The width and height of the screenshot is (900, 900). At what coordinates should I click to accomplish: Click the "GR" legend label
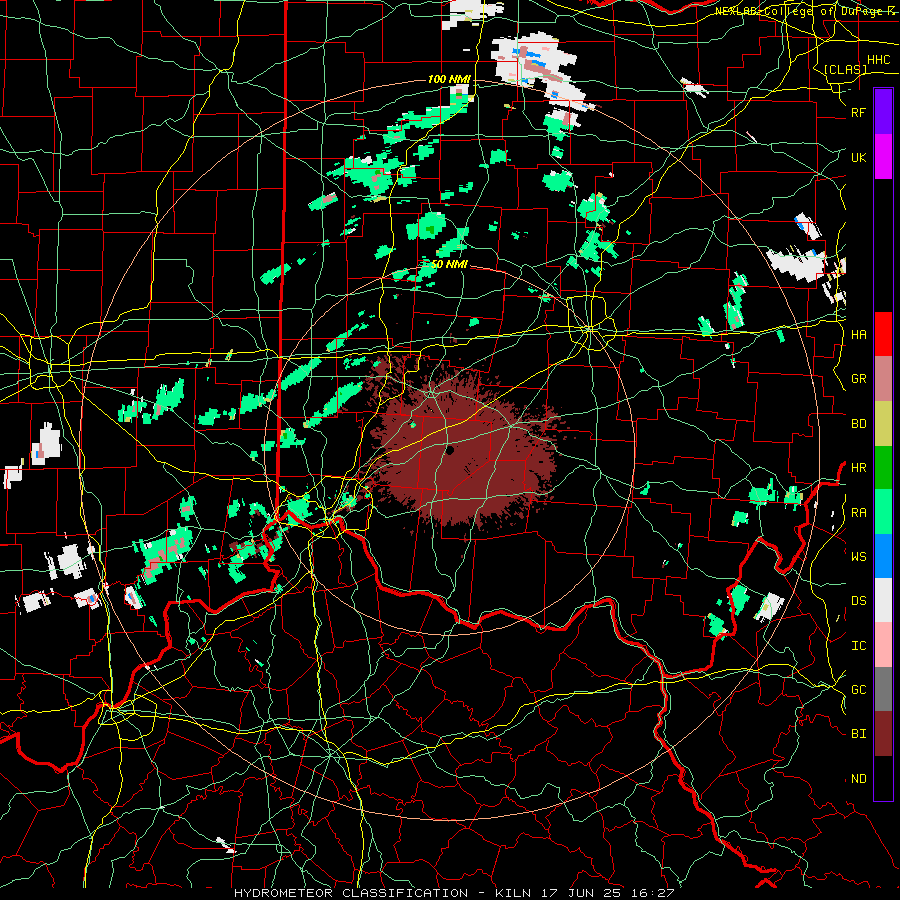(858, 379)
